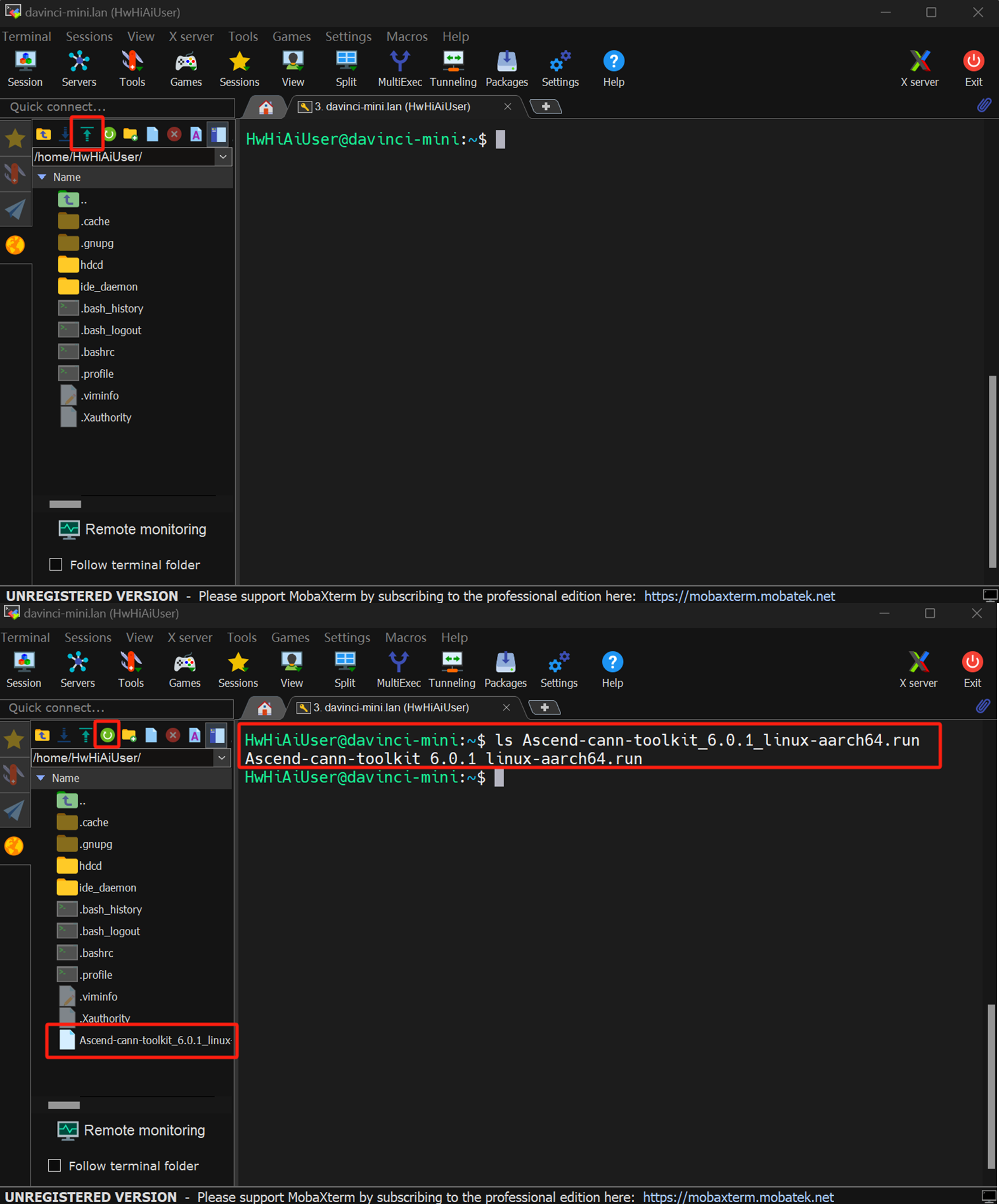Go to the home tab in lower window
The image size is (999, 1204).
(x=264, y=708)
